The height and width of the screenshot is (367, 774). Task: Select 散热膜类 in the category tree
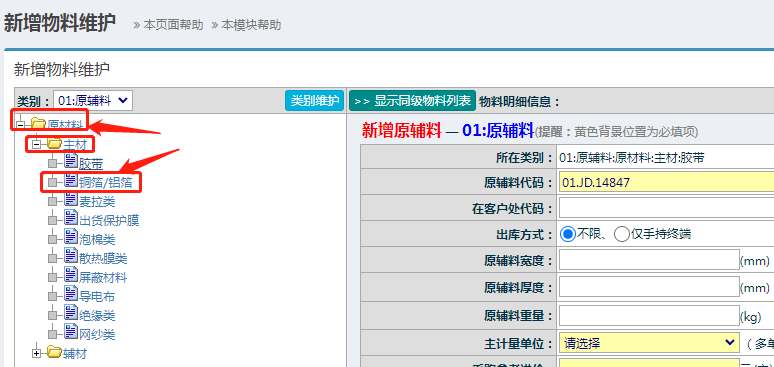[103, 258]
